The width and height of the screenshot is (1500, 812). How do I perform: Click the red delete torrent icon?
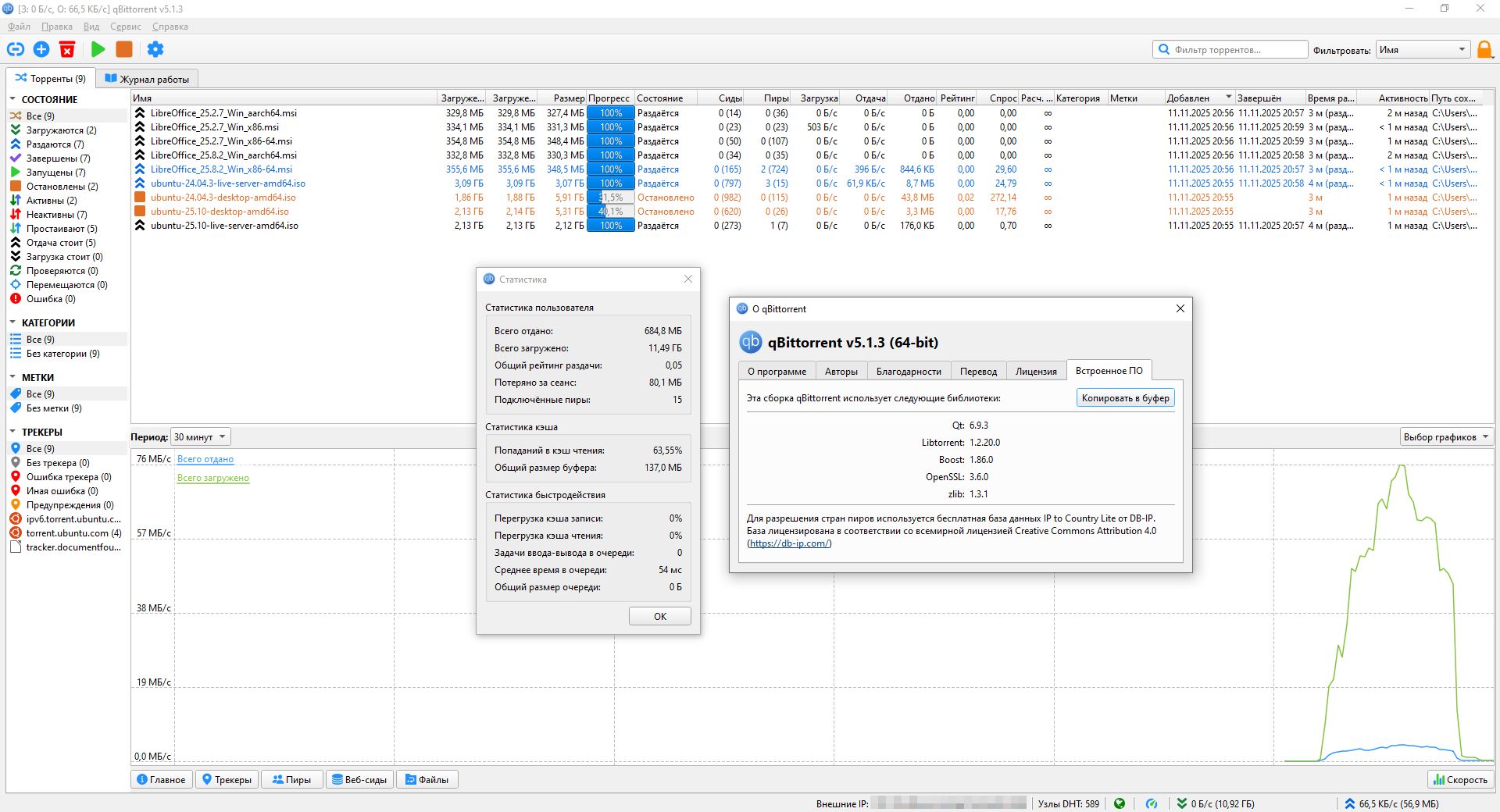coord(68,49)
